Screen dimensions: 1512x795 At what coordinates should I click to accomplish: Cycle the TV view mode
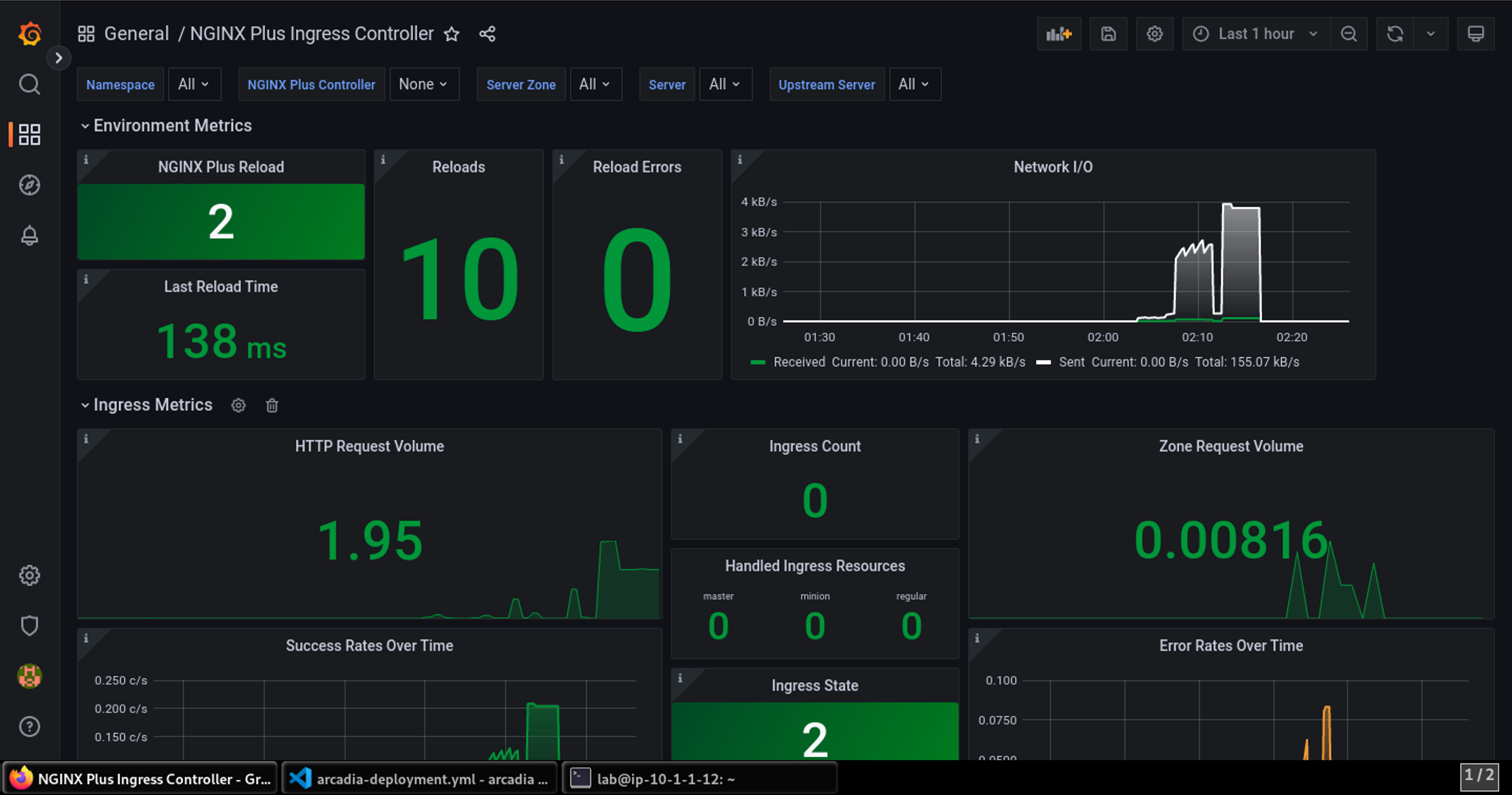pos(1476,34)
